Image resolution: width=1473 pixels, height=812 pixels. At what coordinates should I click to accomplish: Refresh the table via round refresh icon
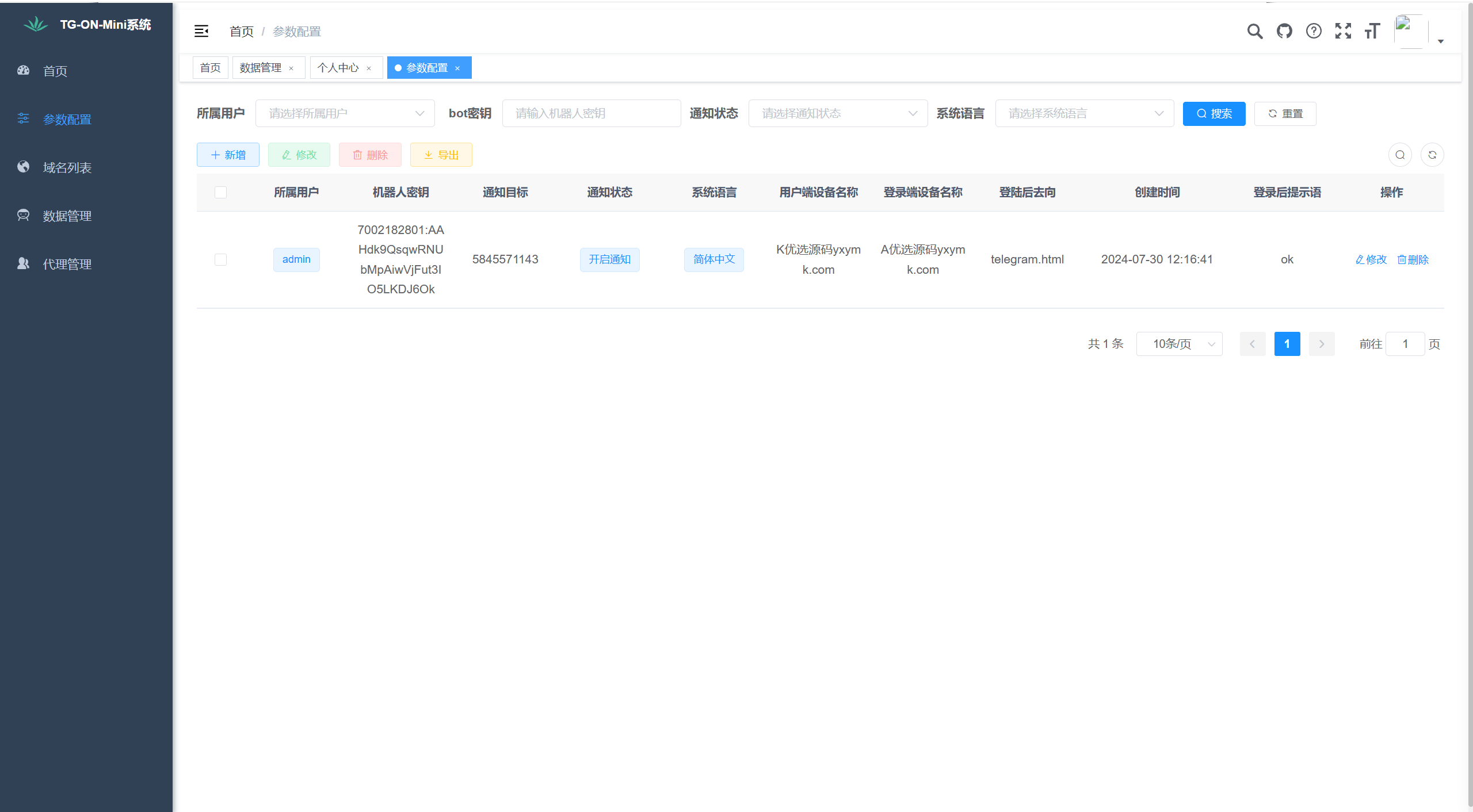click(1432, 155)
